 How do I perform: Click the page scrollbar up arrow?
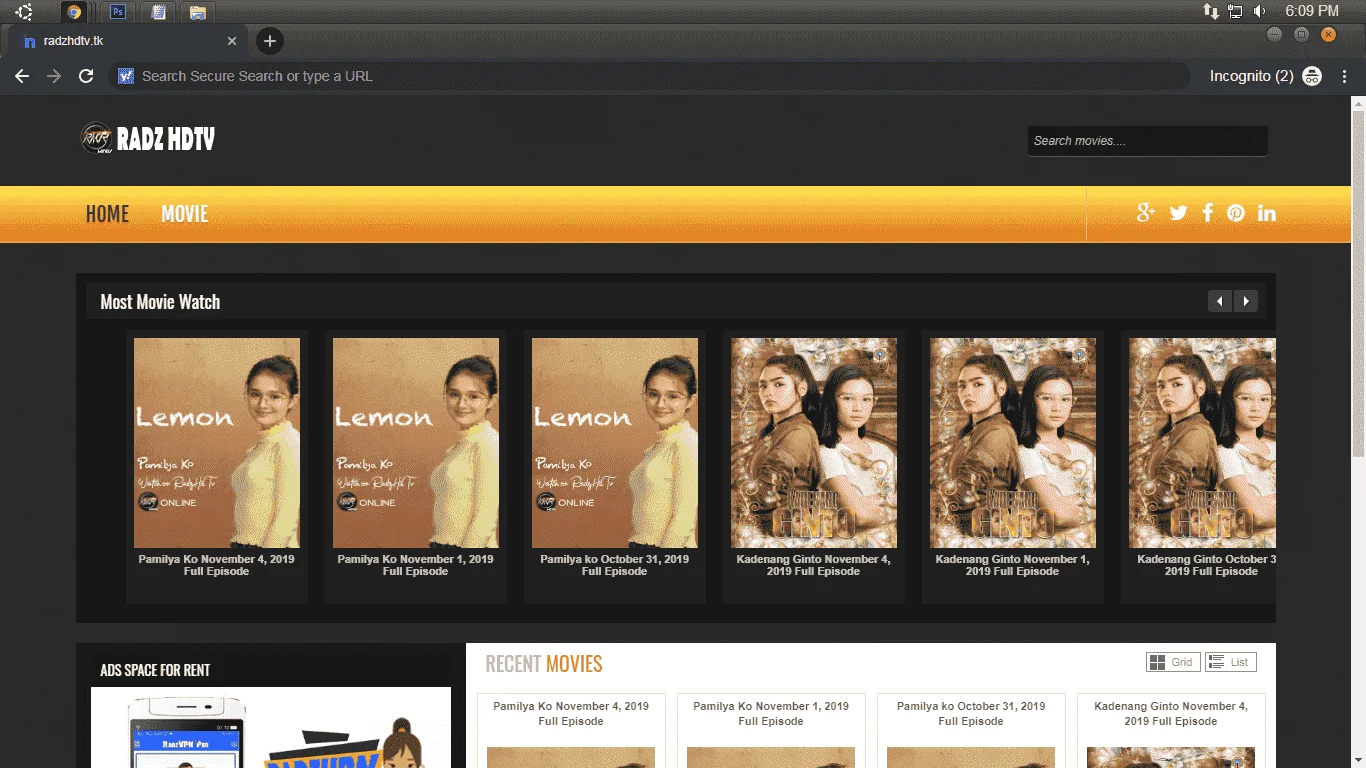coord(1359,103)
